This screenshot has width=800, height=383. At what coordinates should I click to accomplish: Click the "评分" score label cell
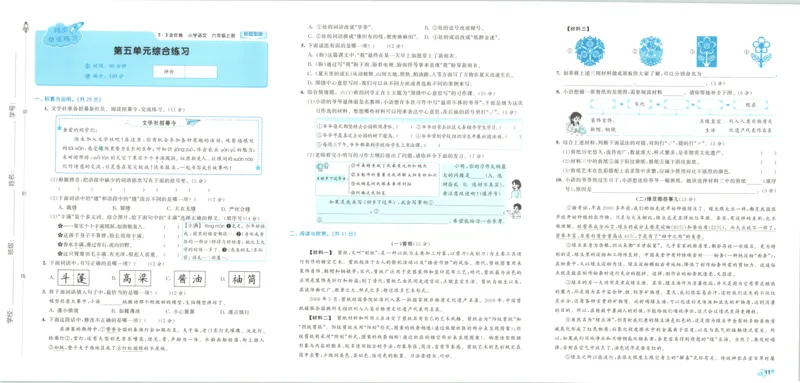[169, 72]
